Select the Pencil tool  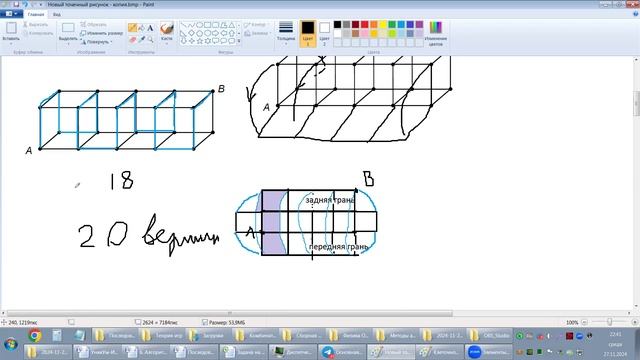pyautogui.click(x=132, y=28)
